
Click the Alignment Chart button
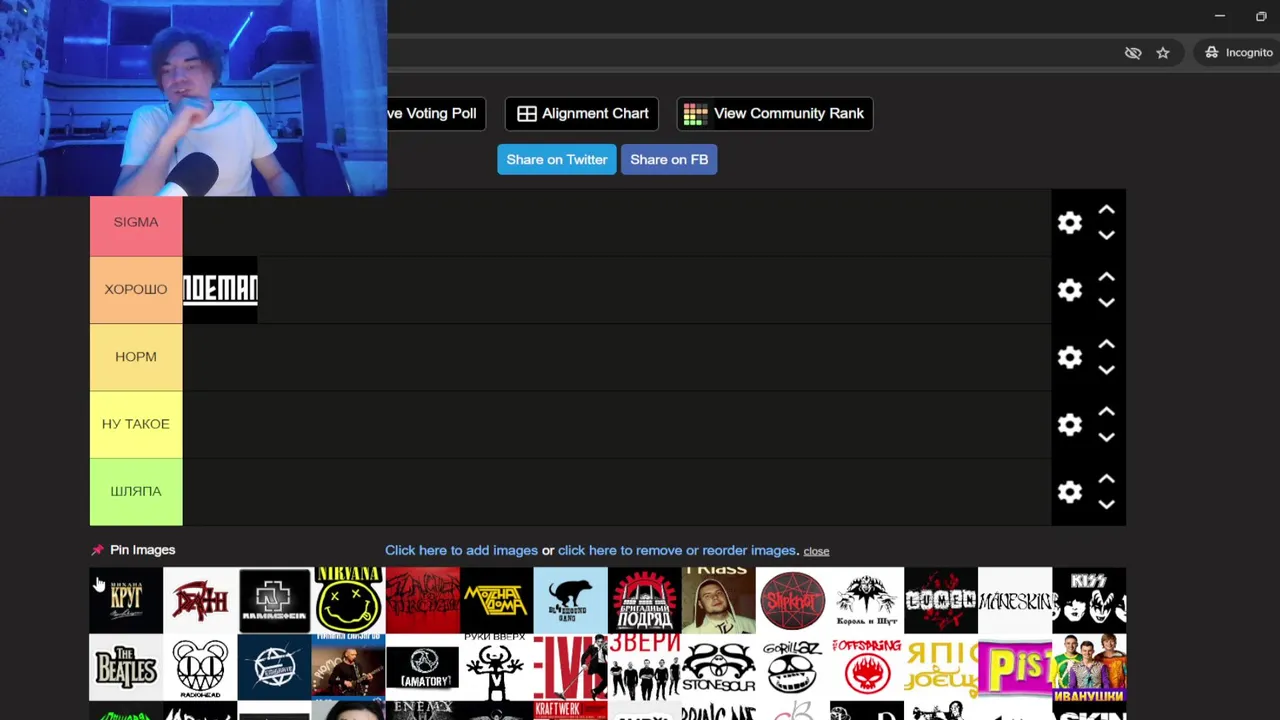[x=582, y=114]
